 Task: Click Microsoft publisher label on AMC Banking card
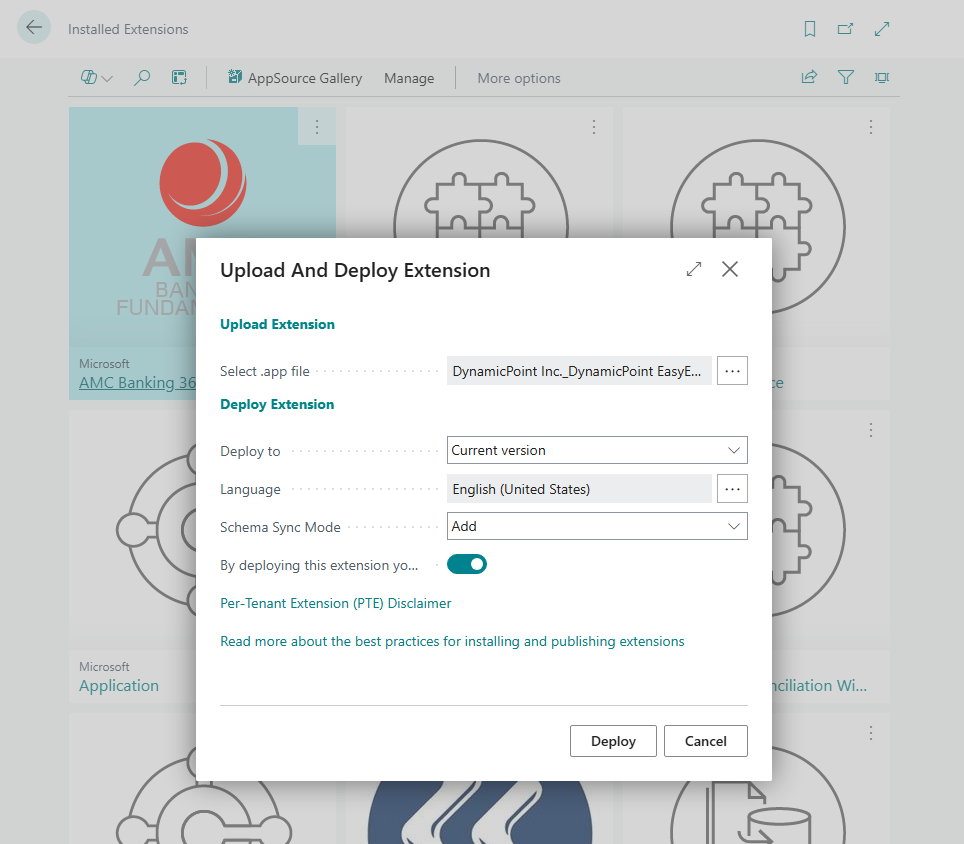(104, 363)
